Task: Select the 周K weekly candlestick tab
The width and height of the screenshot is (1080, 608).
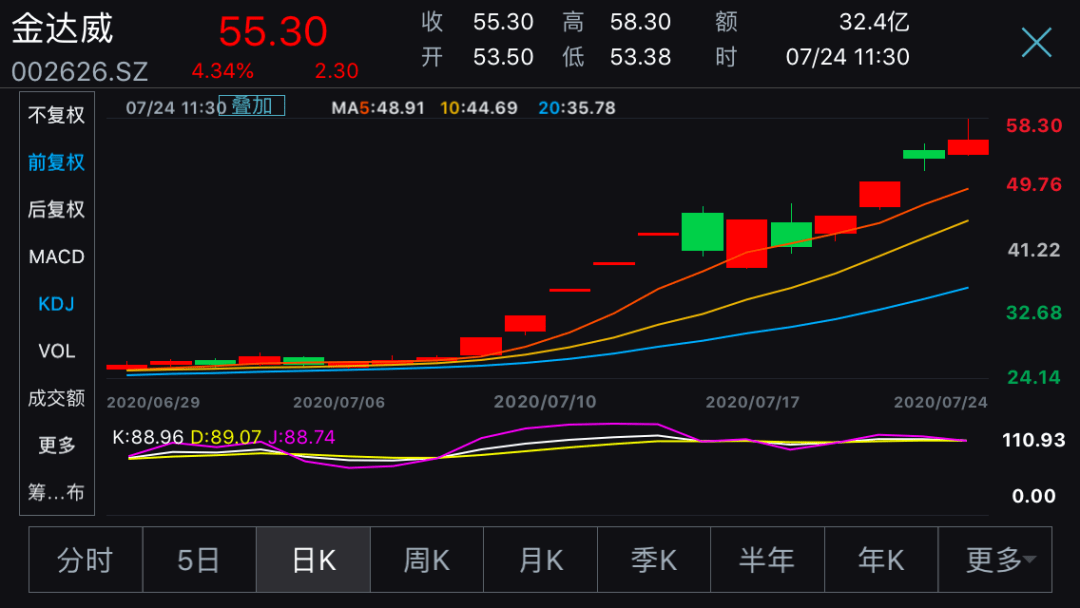Action: coord(427,560)
